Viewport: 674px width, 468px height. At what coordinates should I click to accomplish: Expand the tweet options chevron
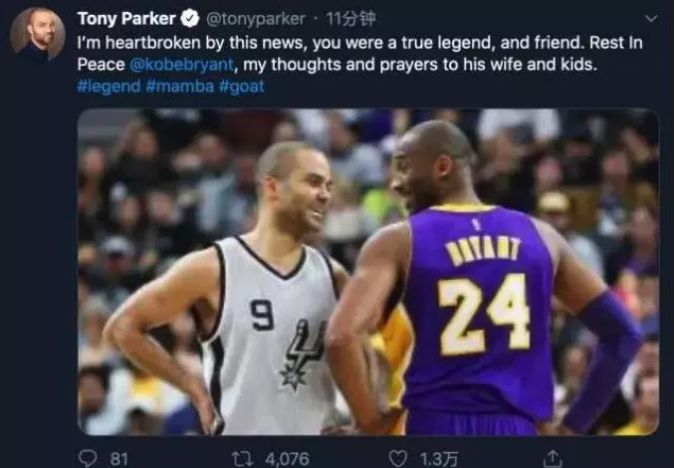coord(651,18)
